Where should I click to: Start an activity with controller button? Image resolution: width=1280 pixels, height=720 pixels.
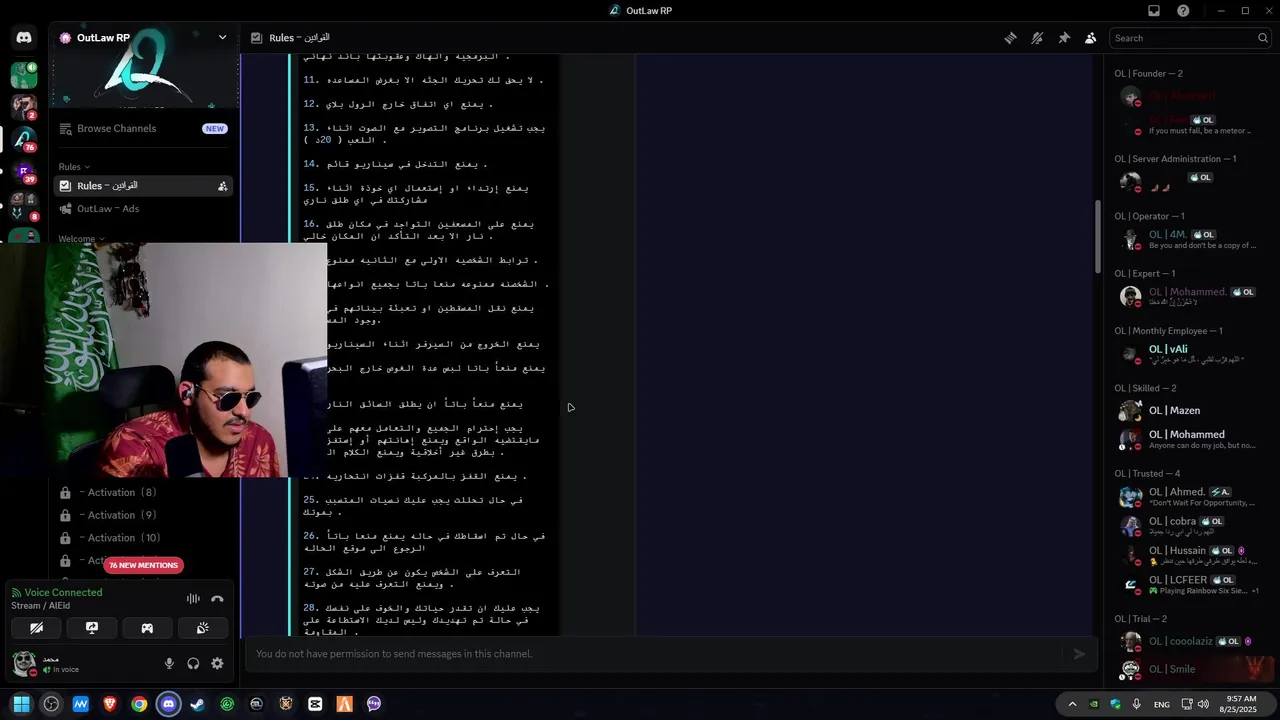[x=147, y=628]
